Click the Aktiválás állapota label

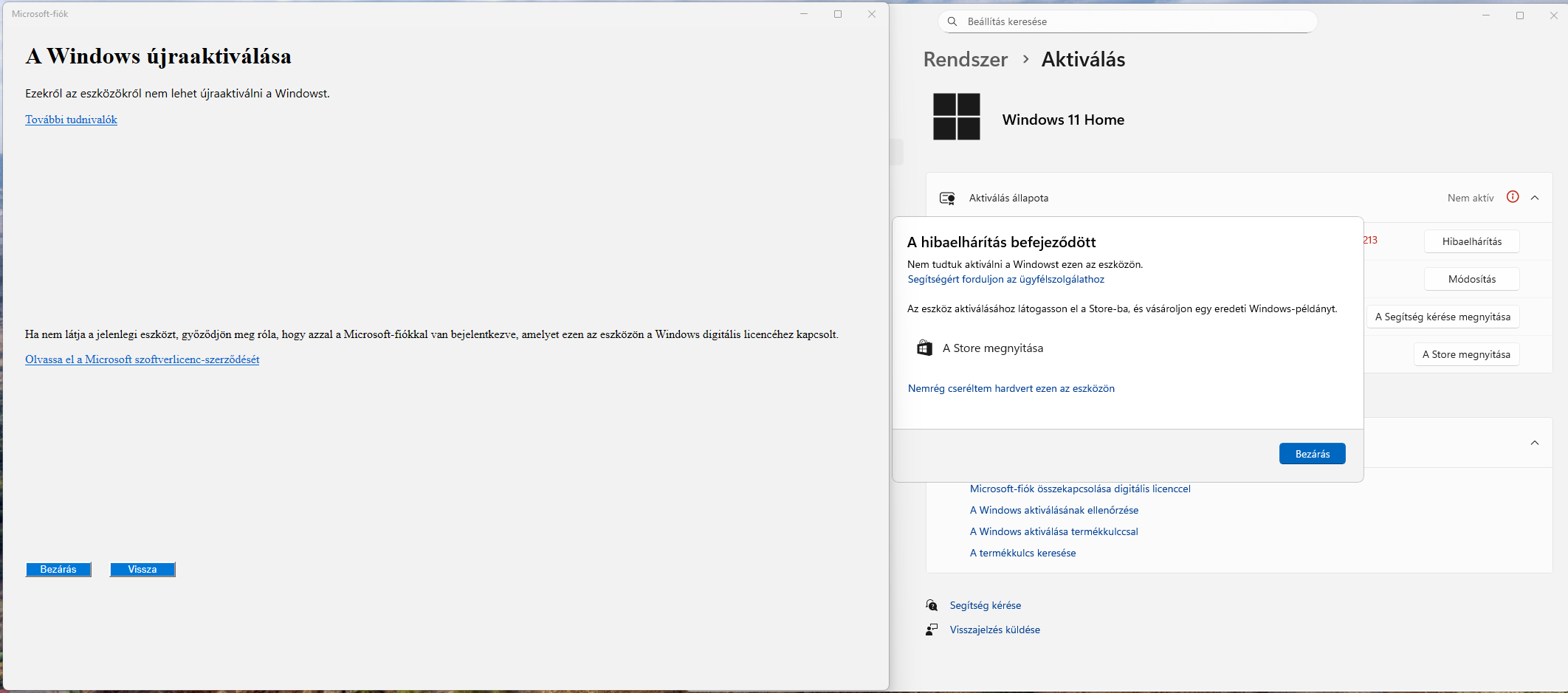click(1008, 199)
